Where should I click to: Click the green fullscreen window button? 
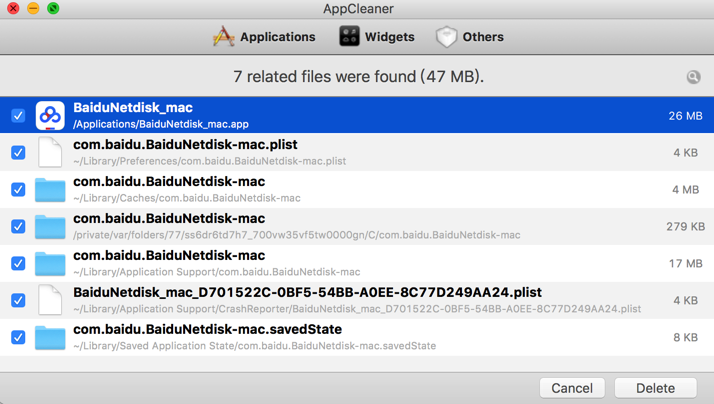pyautogui.click(x=53, y=9)
